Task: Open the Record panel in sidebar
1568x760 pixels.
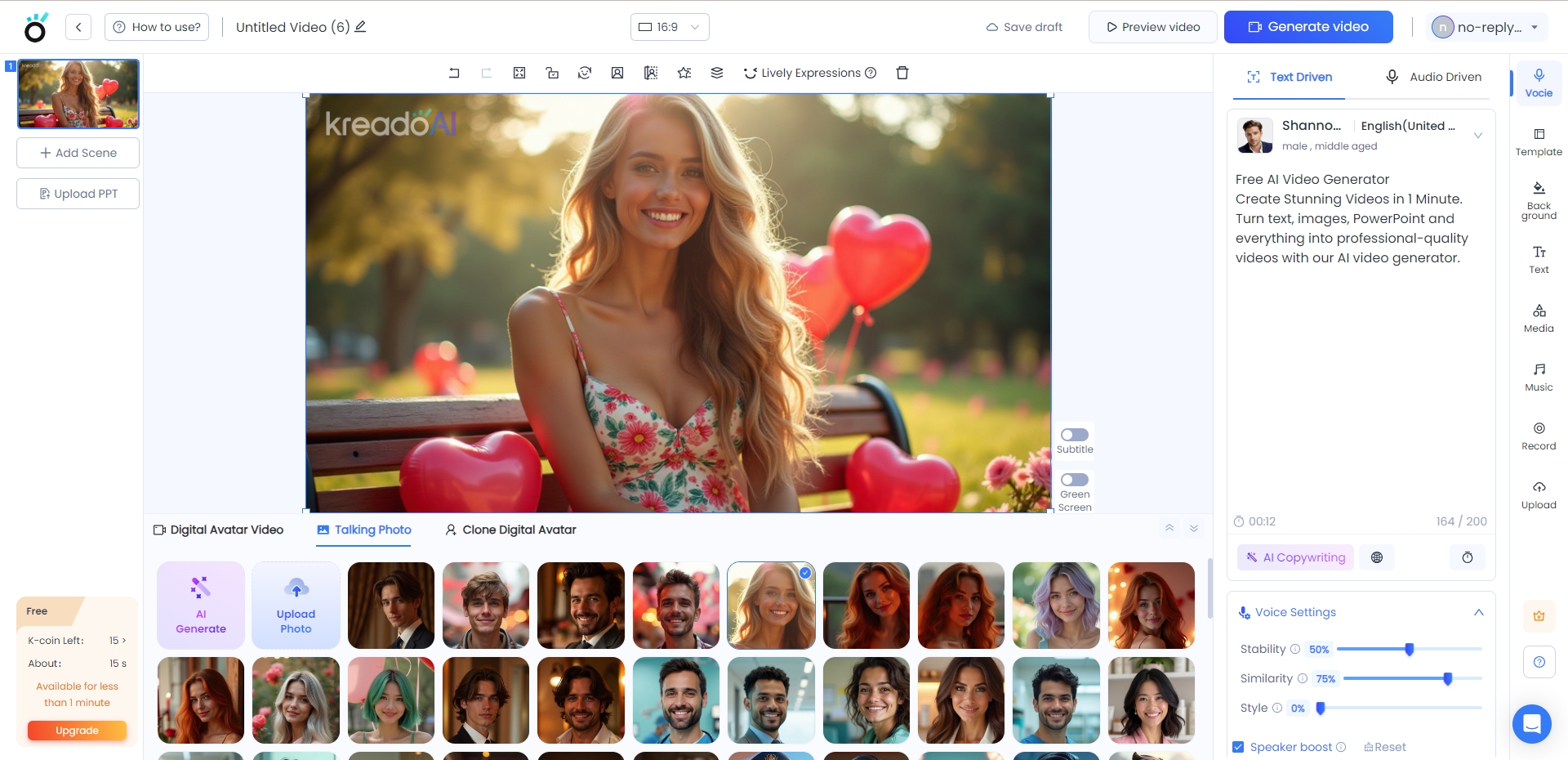Action: tap(1539, 436)
